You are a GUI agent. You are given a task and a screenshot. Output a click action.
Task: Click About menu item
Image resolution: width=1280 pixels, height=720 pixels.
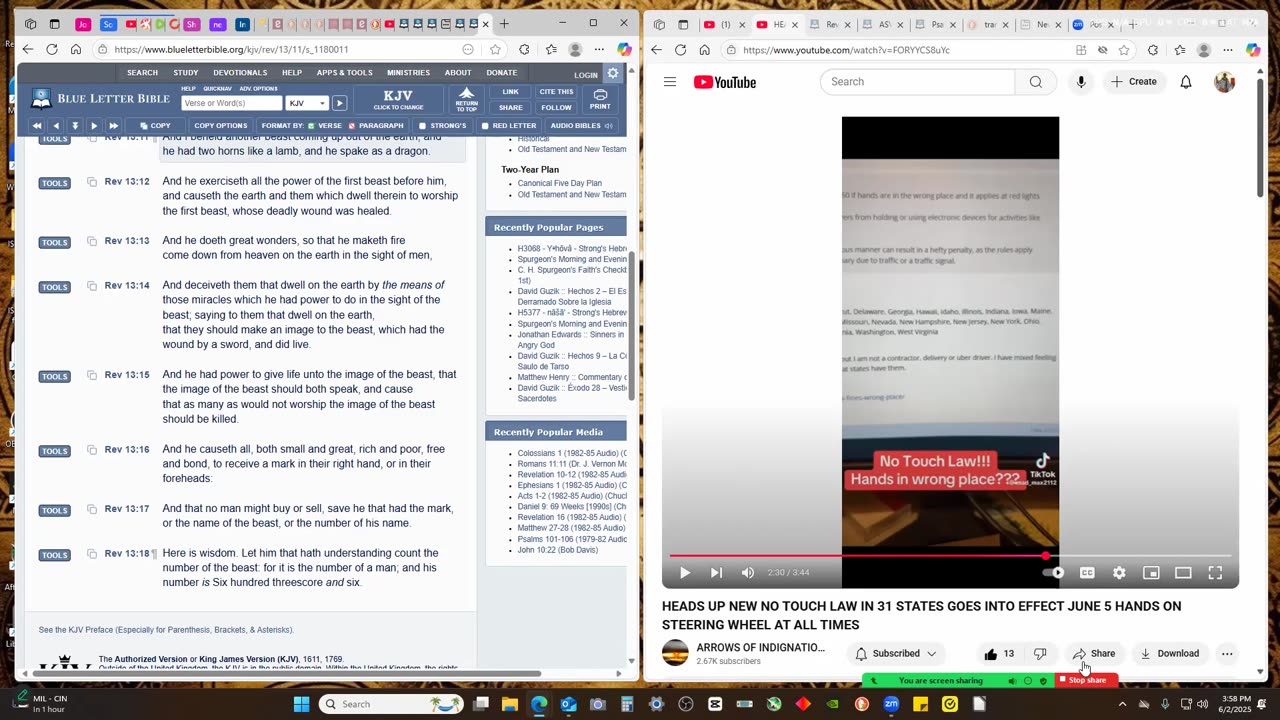458,73
